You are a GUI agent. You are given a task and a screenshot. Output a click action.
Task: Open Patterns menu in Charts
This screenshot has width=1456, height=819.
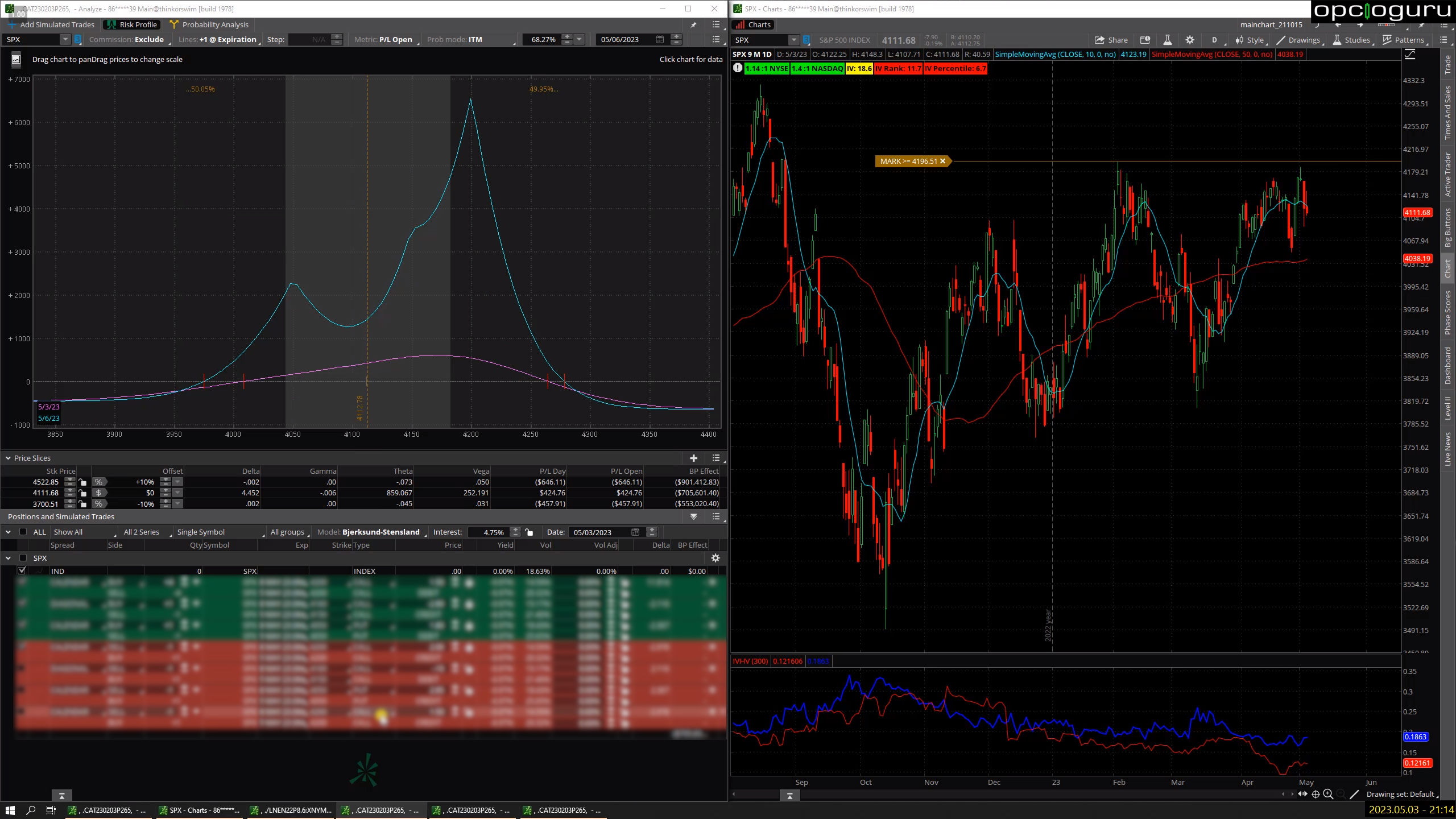(1404, 40)
